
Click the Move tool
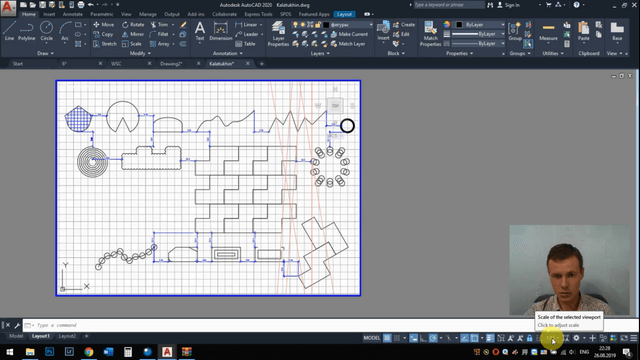[104, 24]
